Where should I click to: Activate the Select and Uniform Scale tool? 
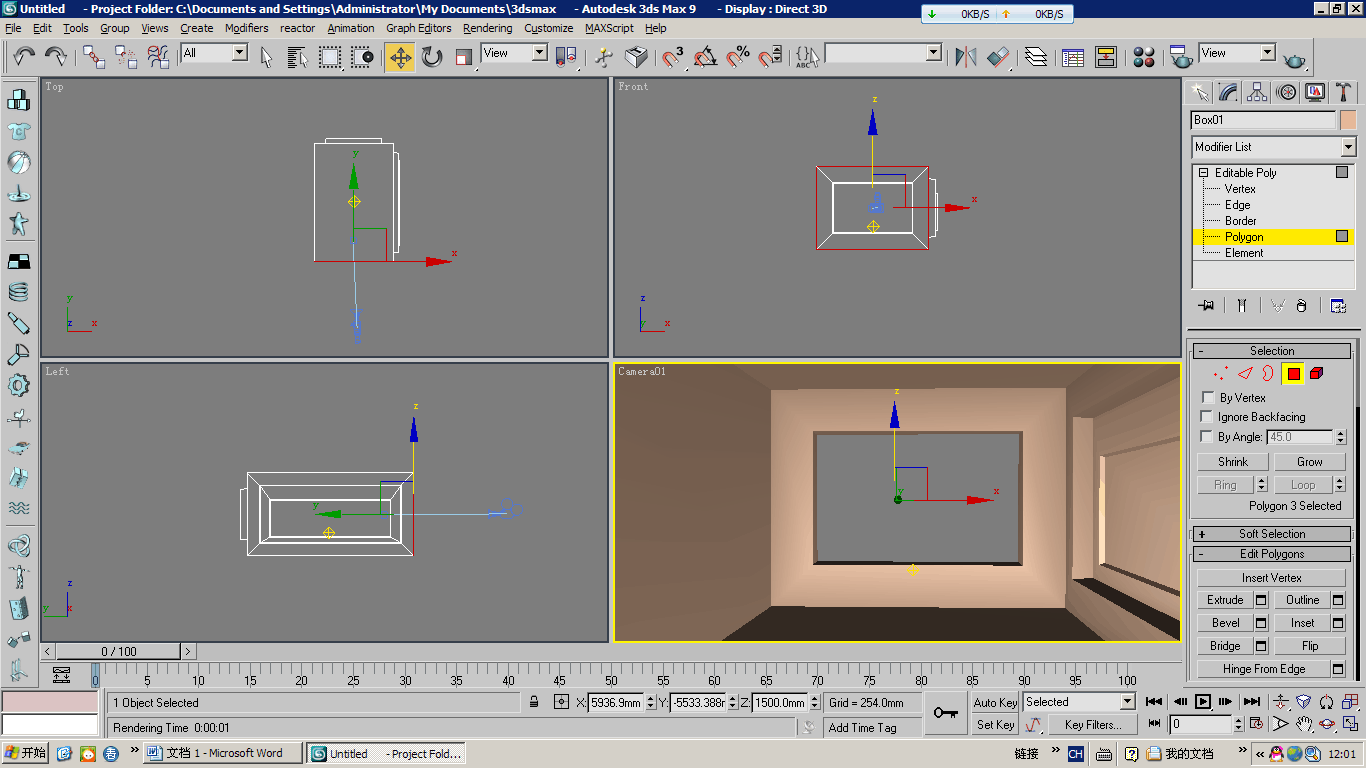click(464, 56)
